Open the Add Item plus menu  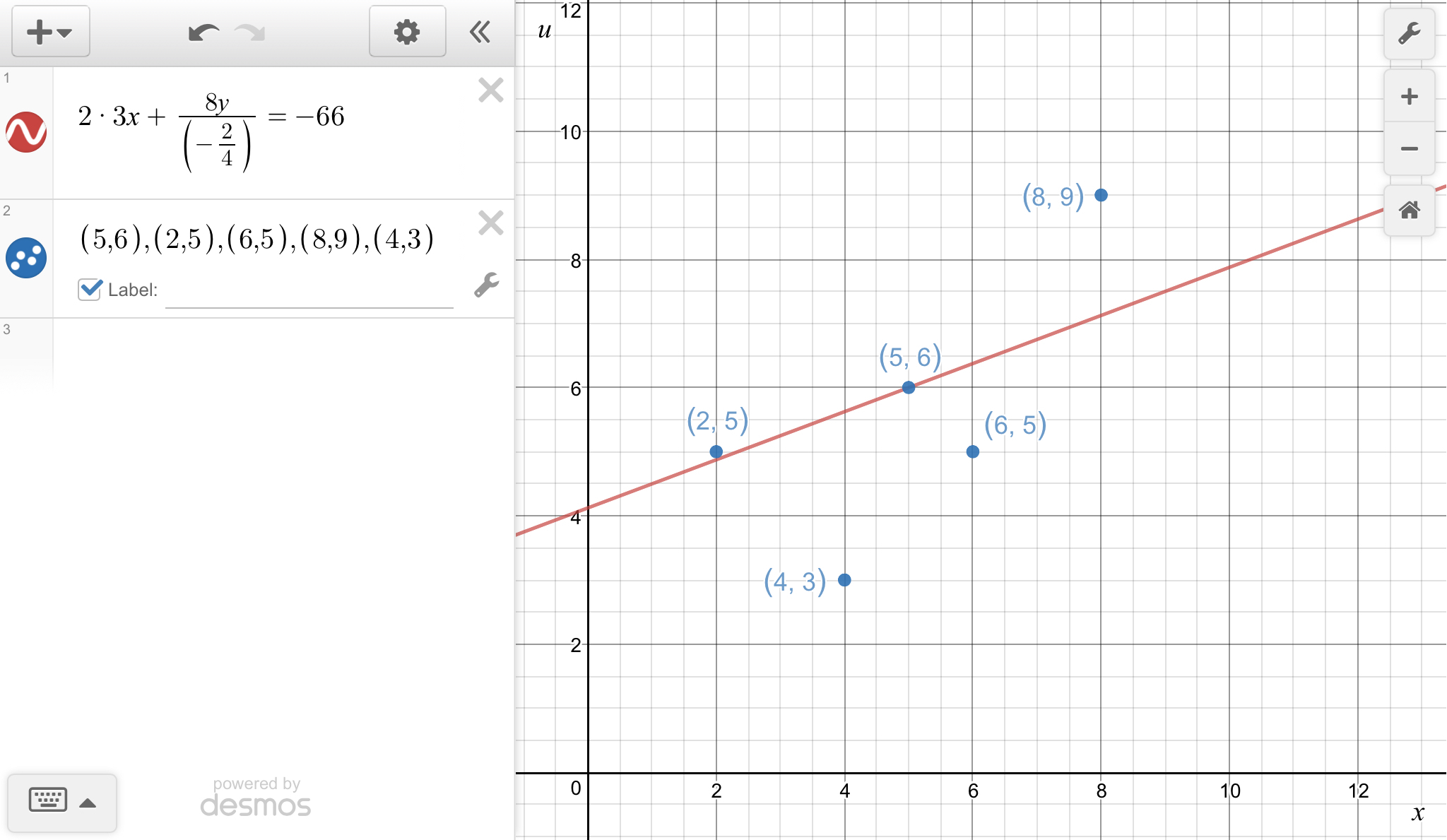49,32
